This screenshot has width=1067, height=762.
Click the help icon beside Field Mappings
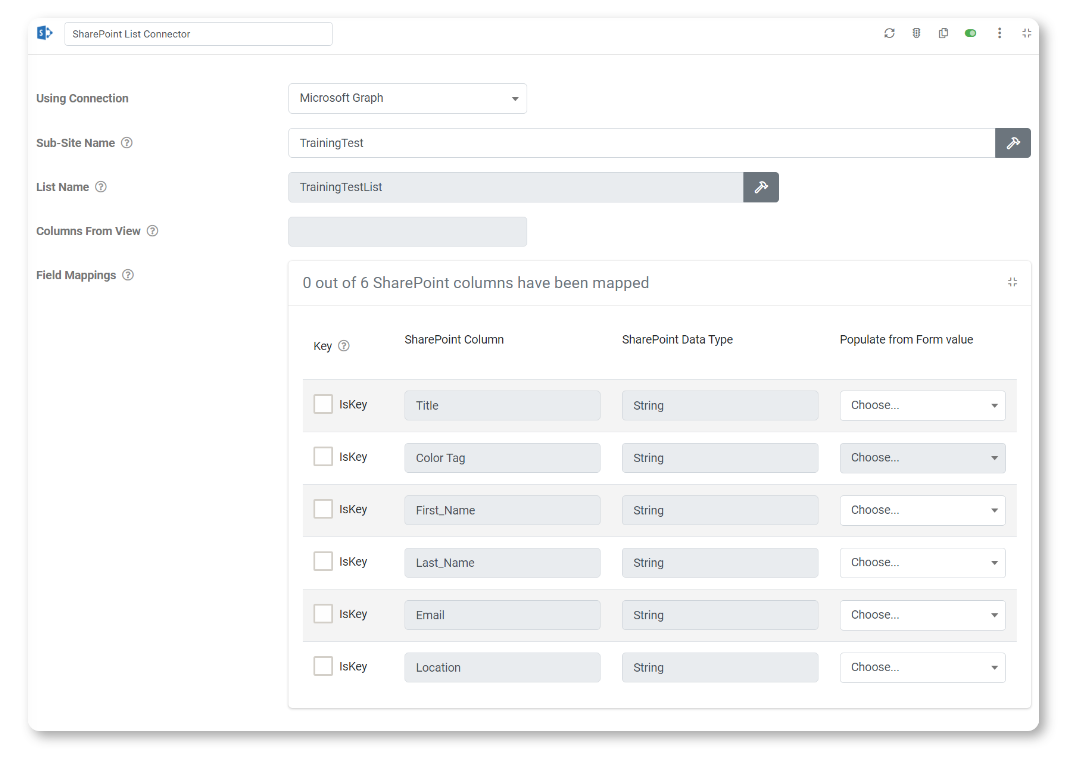128,275
